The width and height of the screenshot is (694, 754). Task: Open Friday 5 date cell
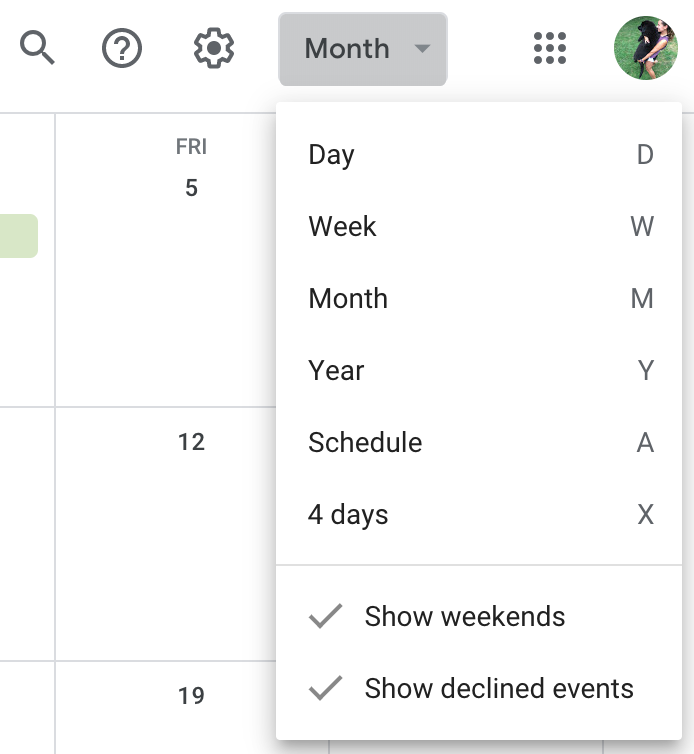point(165,300)
